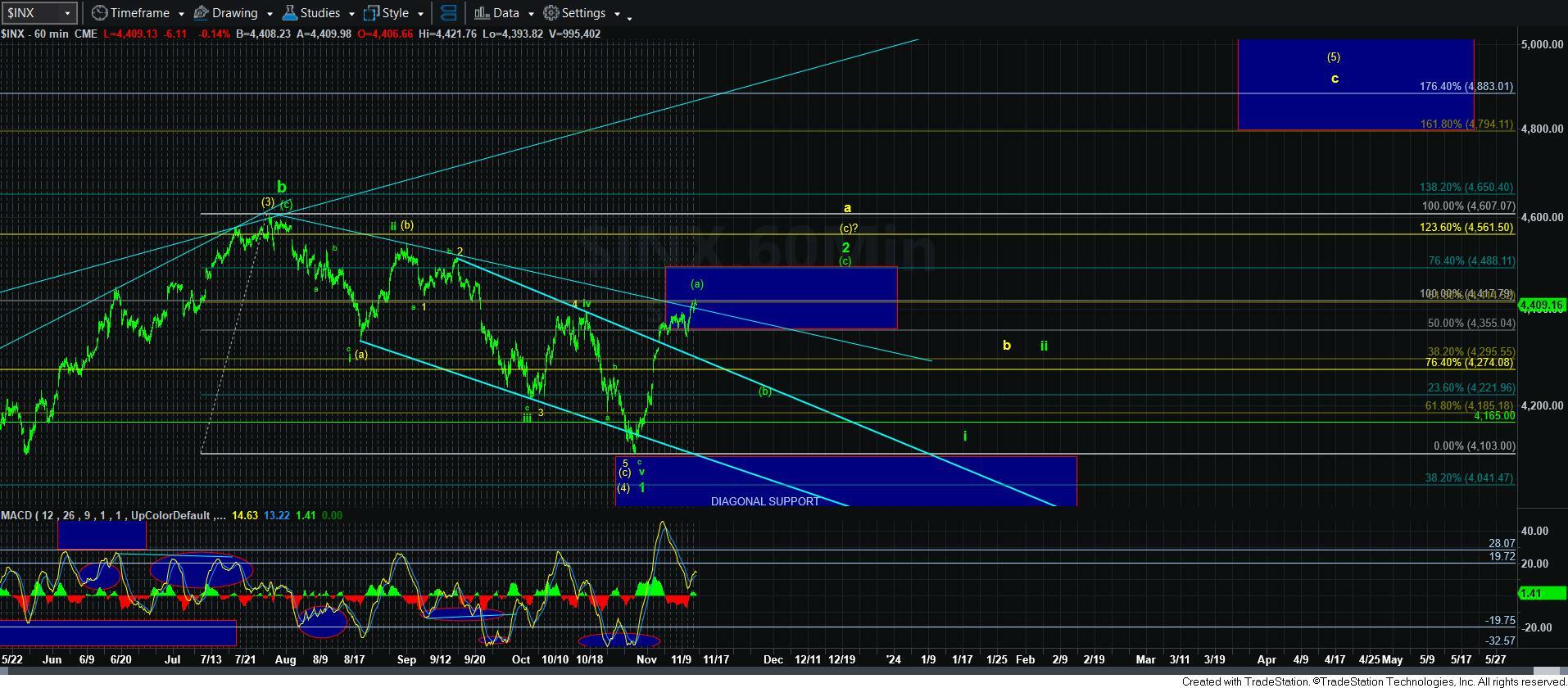Open the Settings menu label
1568x688 pixels.
pyautogui.click(x=583, y=13)
